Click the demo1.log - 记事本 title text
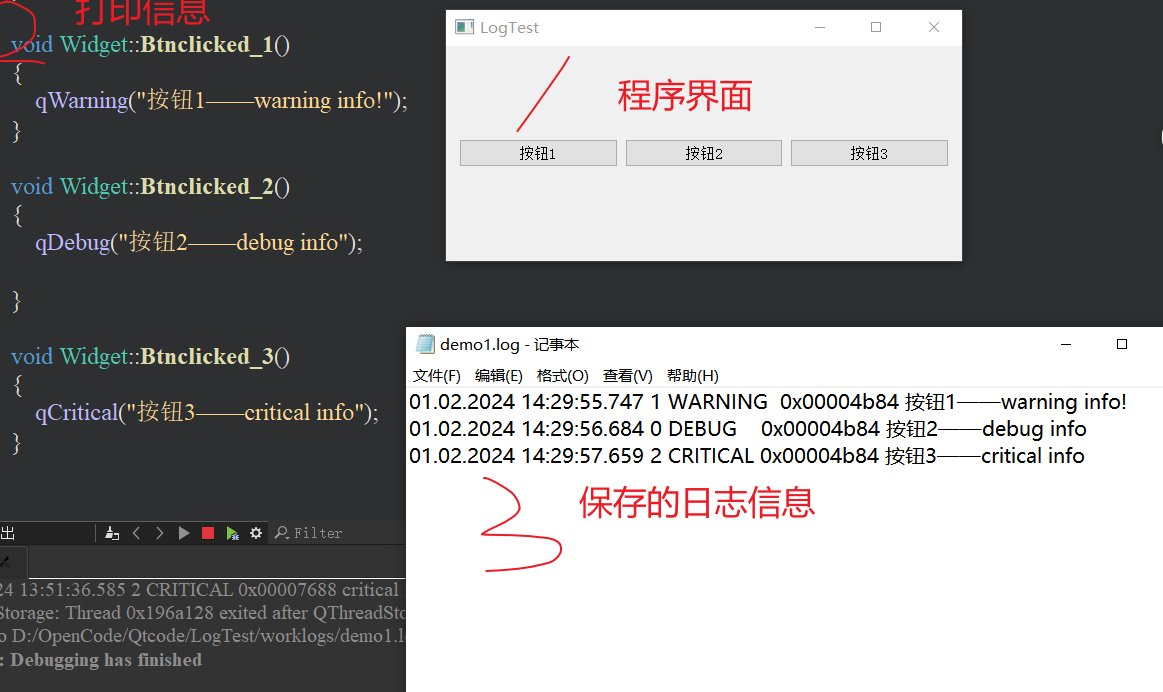Viewport: 1163px width, 692px height. click(x=510, y=344)
